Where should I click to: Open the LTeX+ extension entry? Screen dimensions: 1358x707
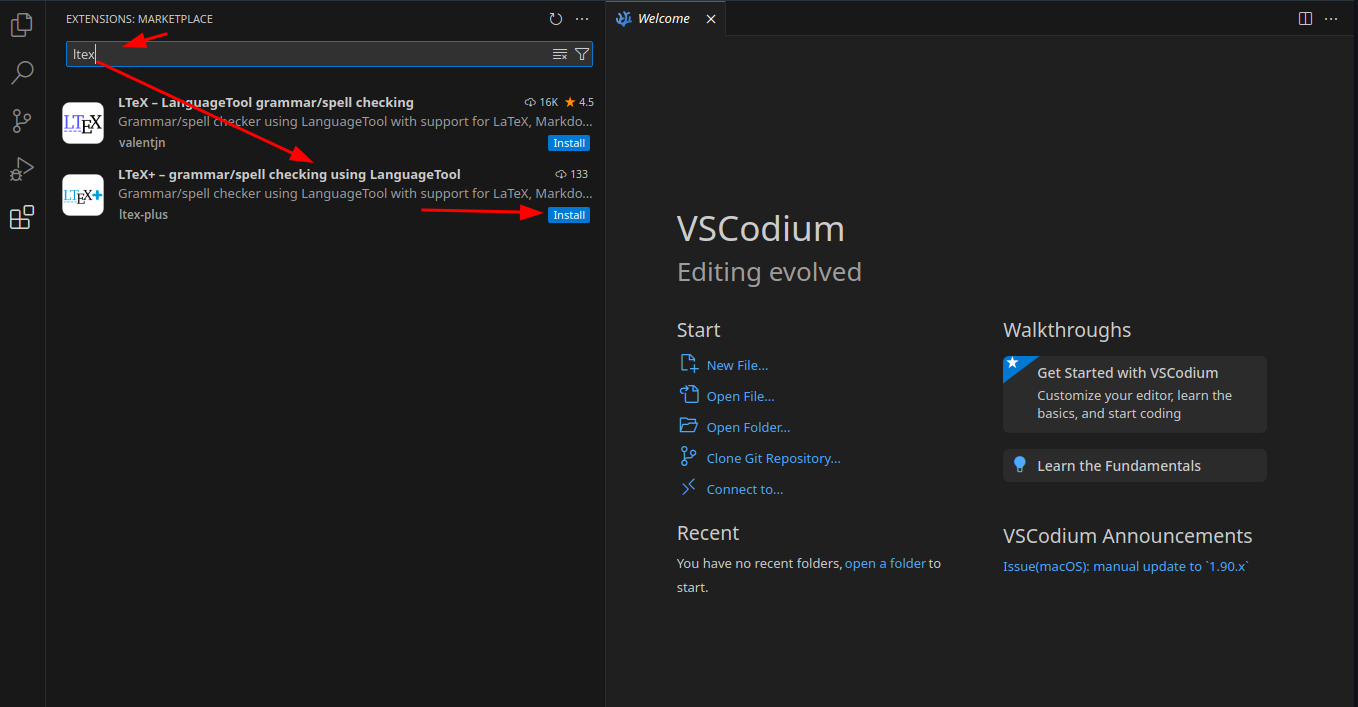pos(325,195)
